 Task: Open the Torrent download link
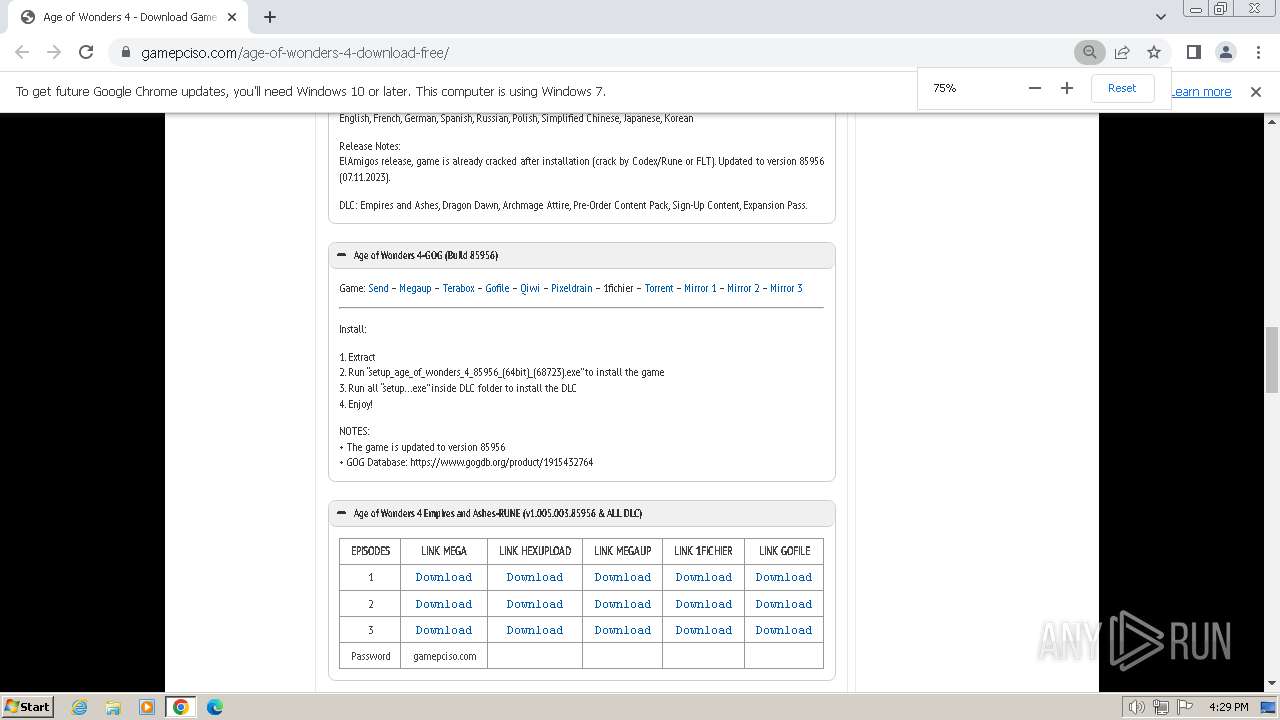(659, 288)
